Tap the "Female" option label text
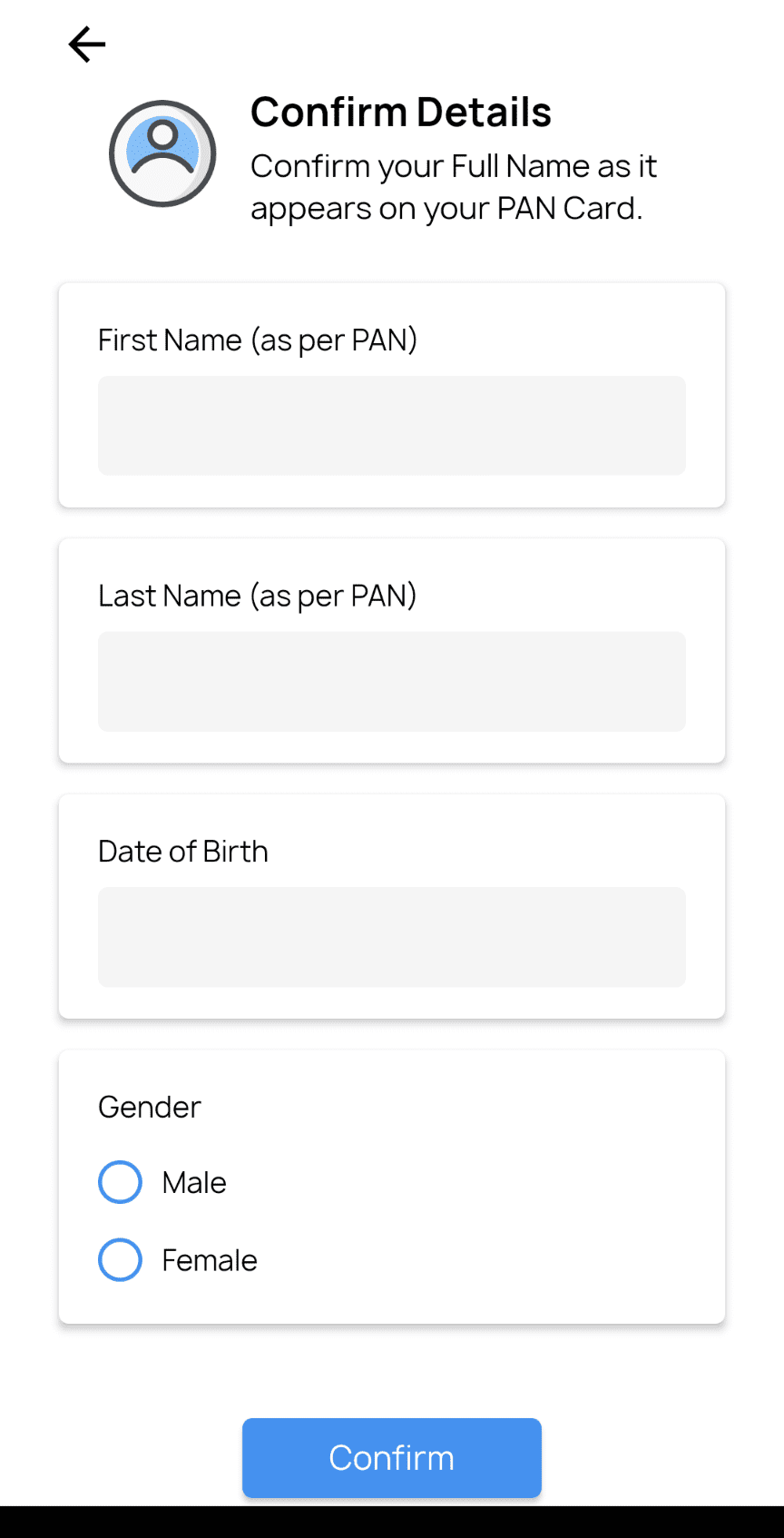Screen dimensions: 784x1538 pyautogui.click(x=210, y=1260)
